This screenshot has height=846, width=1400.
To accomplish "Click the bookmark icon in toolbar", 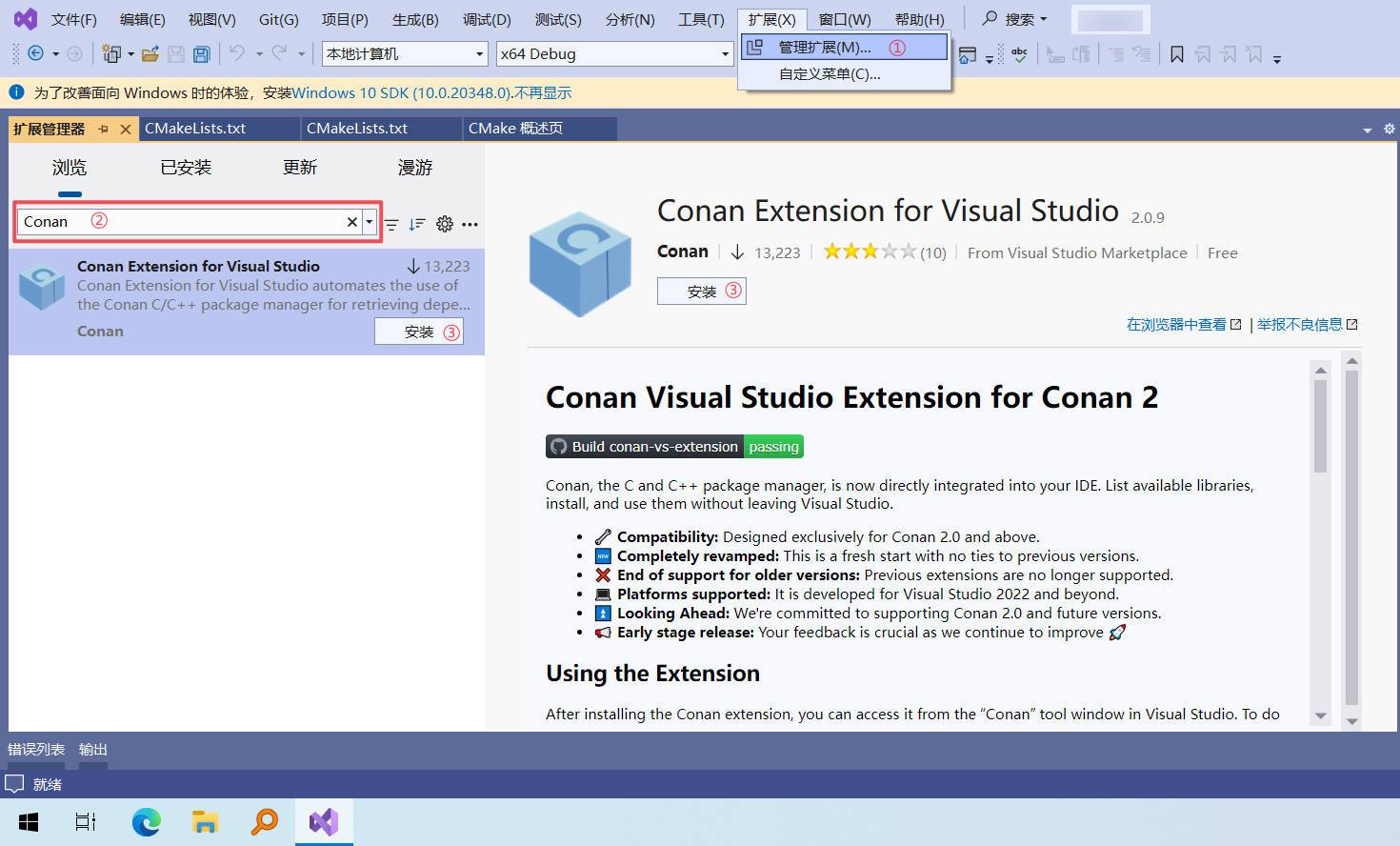I will pos(1177,54).
